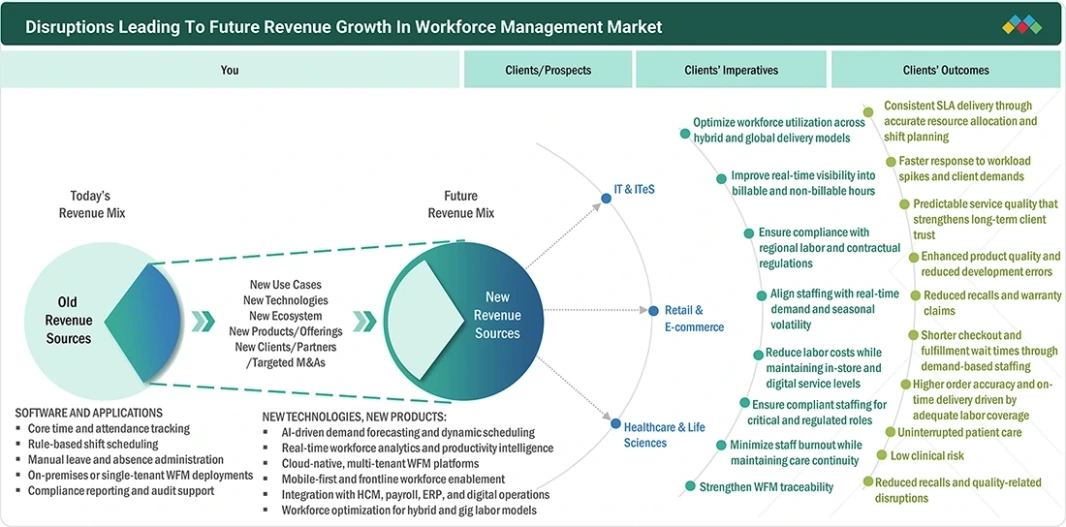1066x527 pixels.
Task: Click the olive dot beside Predictable service quality
Action: [904, 204]
